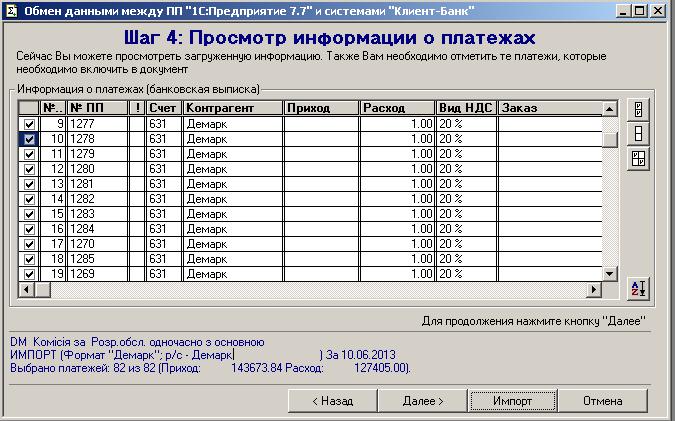Toggle checkbox for row 14 (PP 1282)

pos(29,199)
